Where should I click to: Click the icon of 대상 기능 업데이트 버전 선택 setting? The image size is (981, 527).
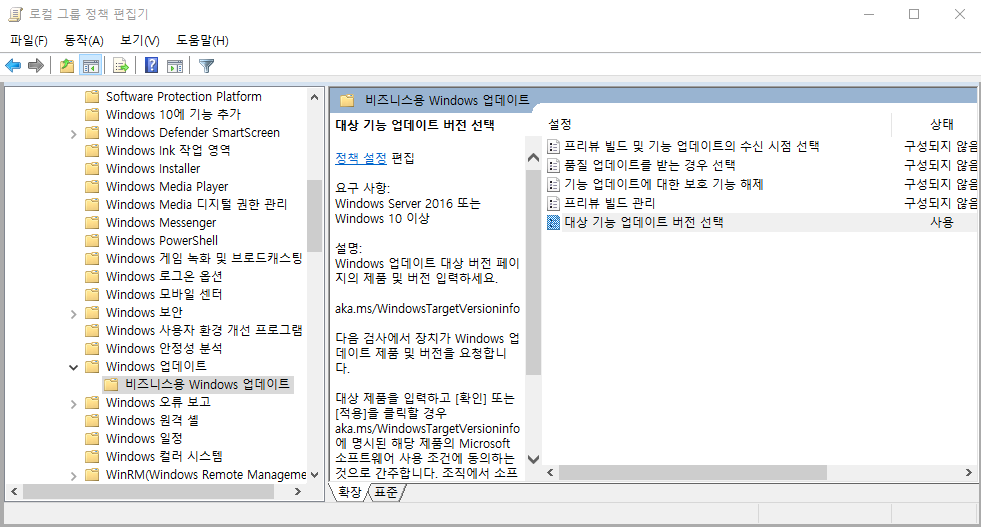(x=553, y=222)
